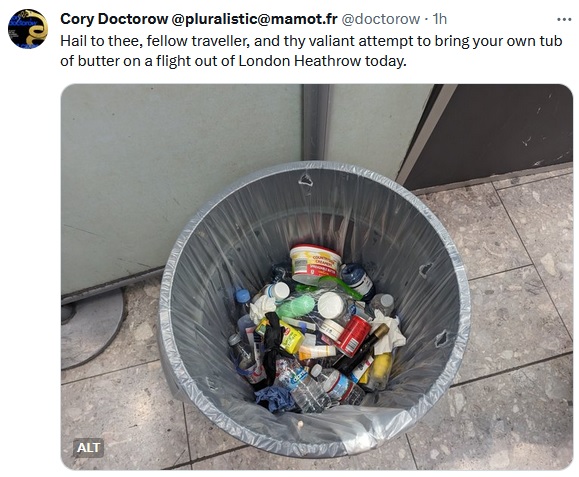This screenshot has height=477, width=579.
Task: Open Cory Doctorow's profile avatar
Action: coord(28,29)
